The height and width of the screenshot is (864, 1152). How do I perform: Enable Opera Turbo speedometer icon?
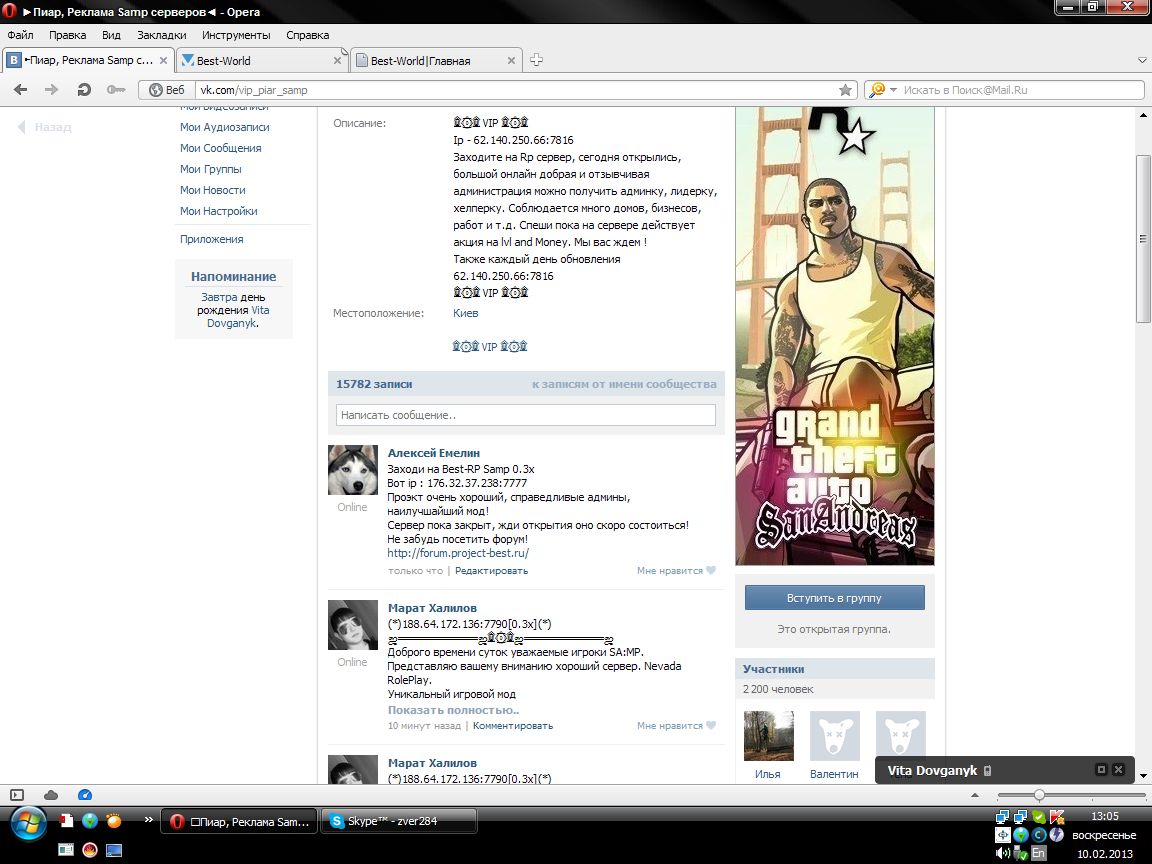84,795
